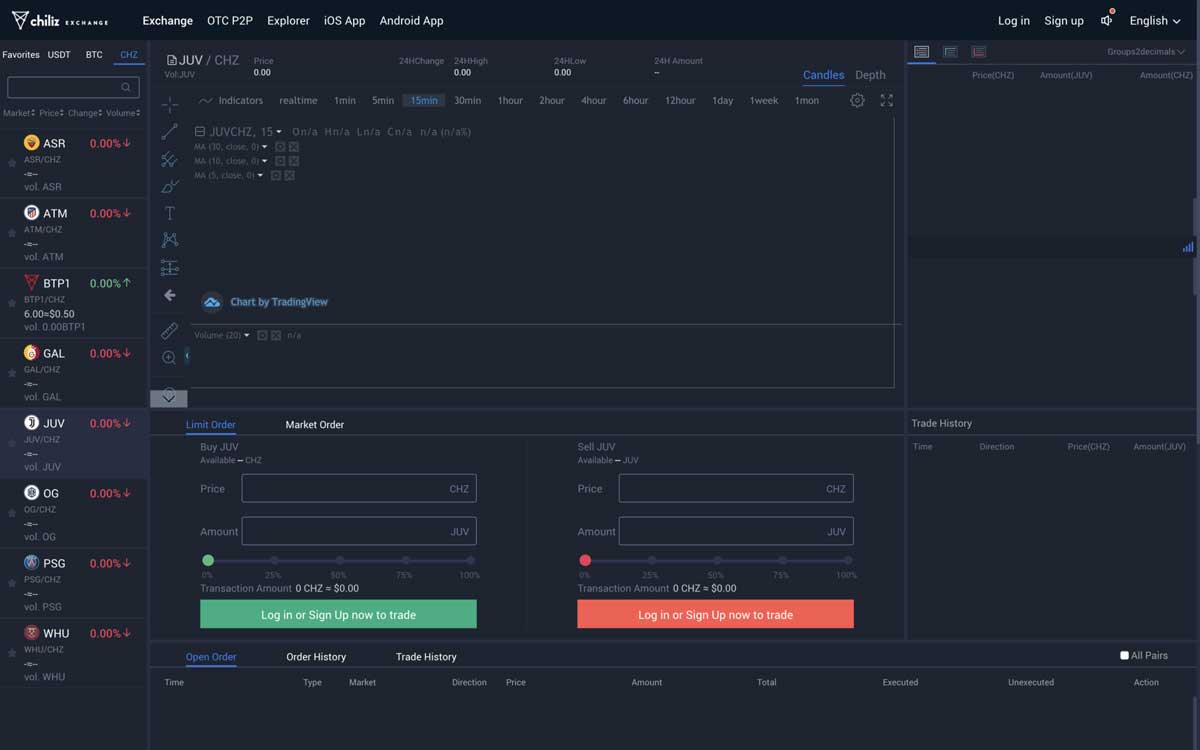Click the Buy JUV Price input field
Image resolution: width=1200 pixels, height=750 pixels.
359,488
